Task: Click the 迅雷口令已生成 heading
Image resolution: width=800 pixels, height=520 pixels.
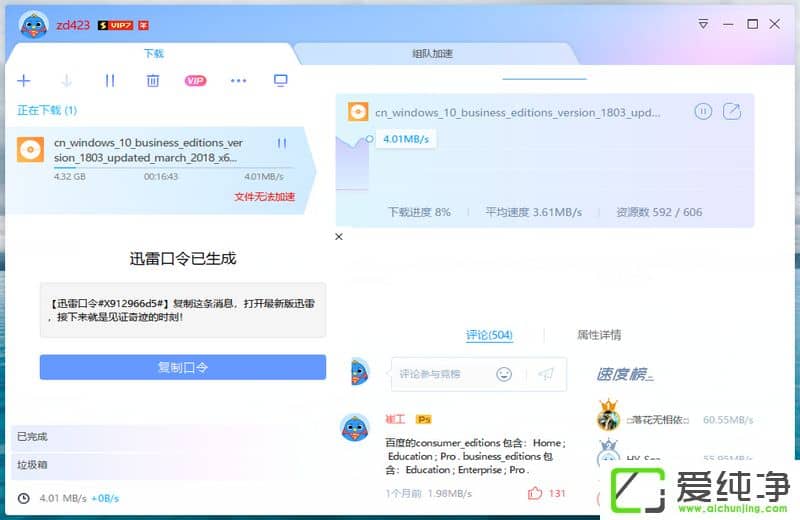Action: [x=183, y=259]
